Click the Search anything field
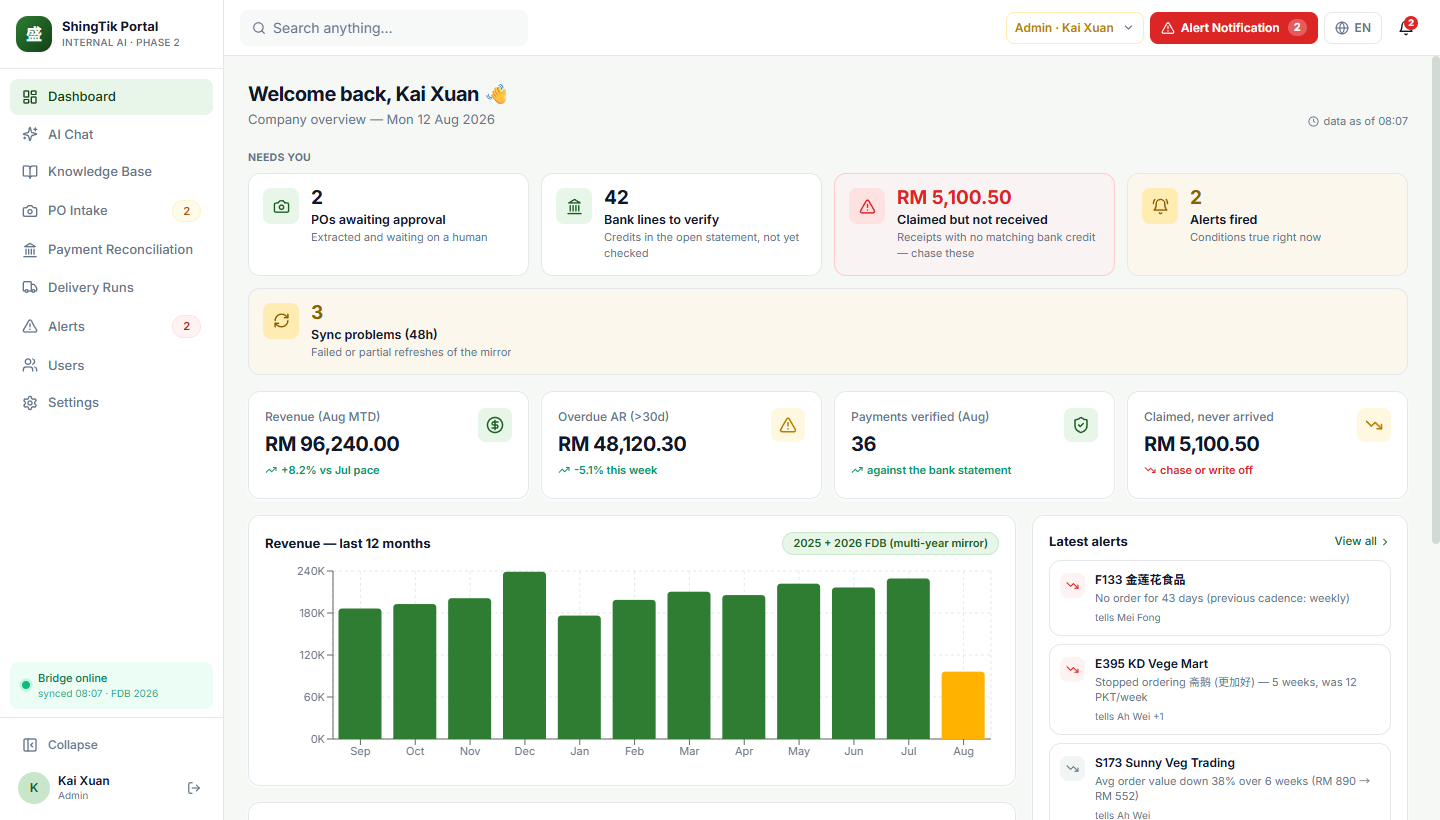 384,28
